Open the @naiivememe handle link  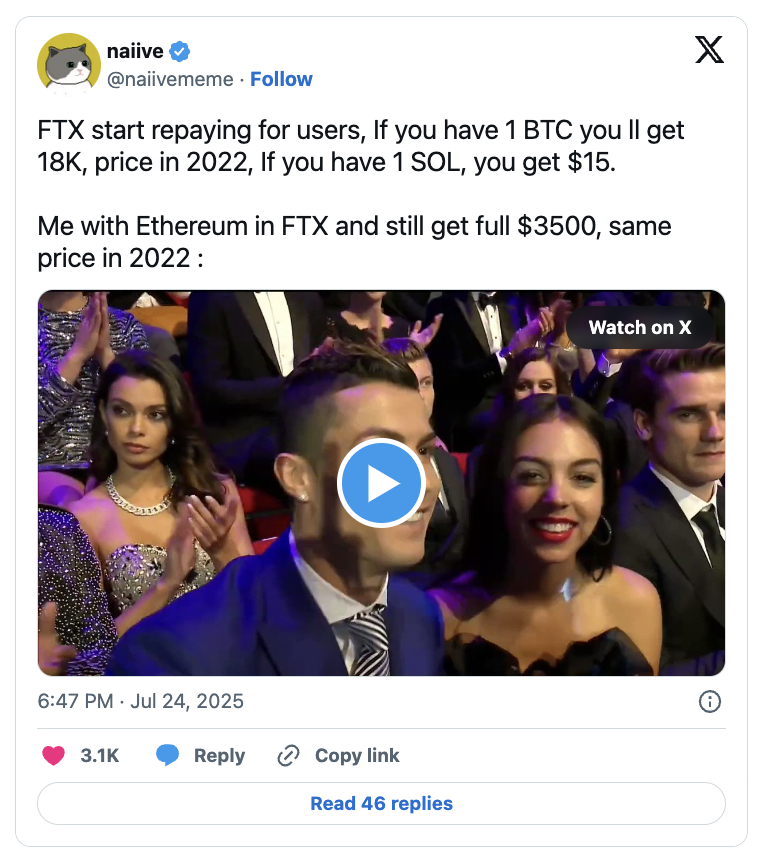point(170,79)
